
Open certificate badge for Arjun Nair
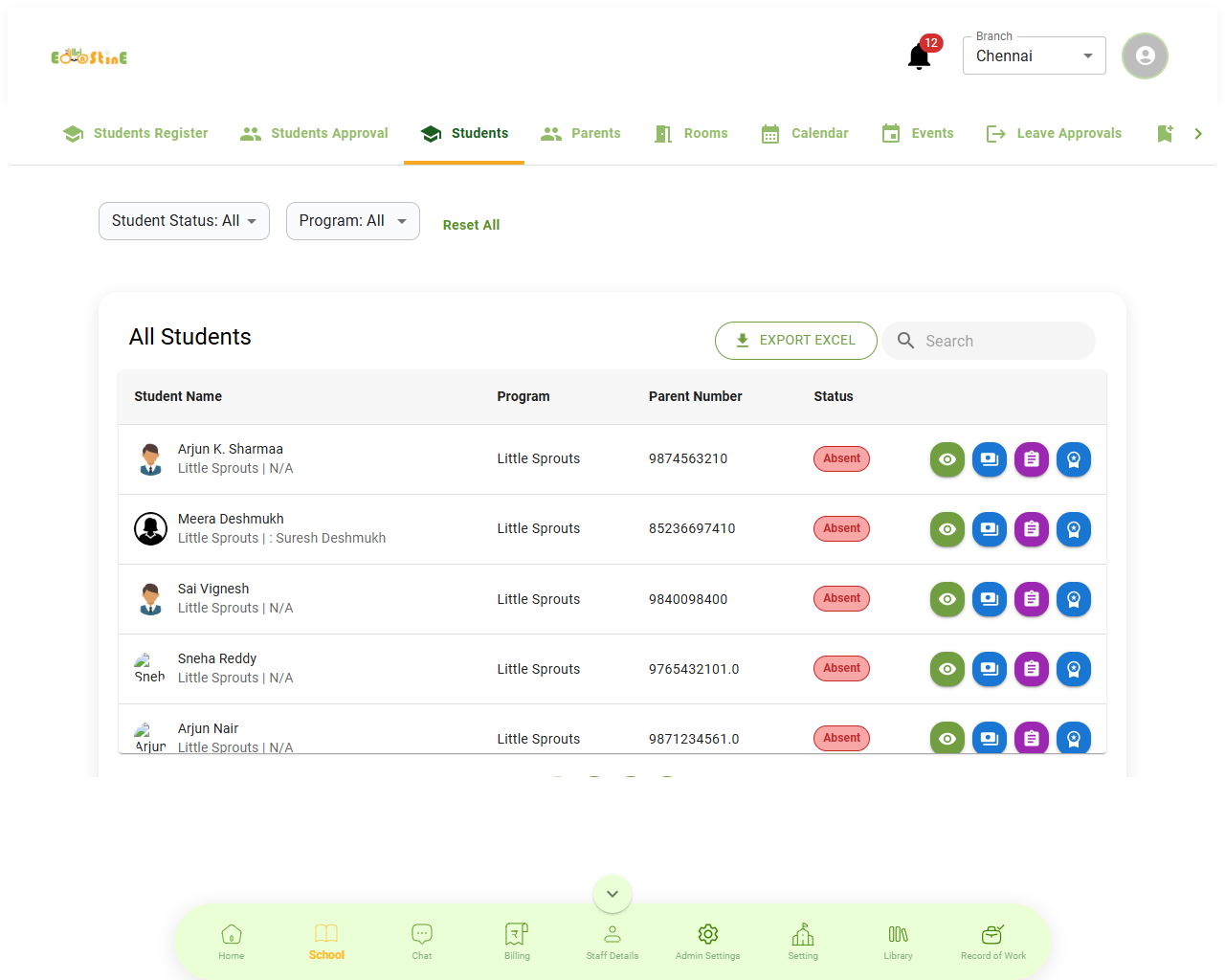(x=1074, y=738)
